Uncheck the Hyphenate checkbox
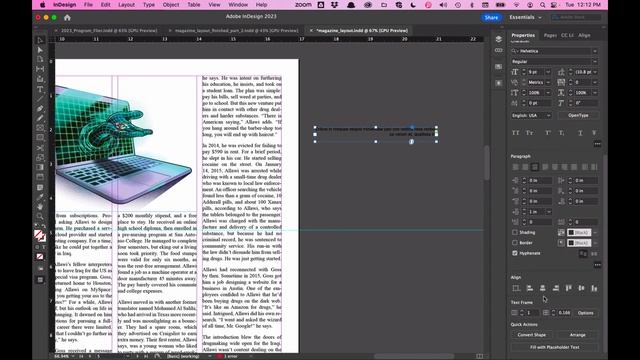640x360 pixels. pyautogui.click(x=515, y=253)
